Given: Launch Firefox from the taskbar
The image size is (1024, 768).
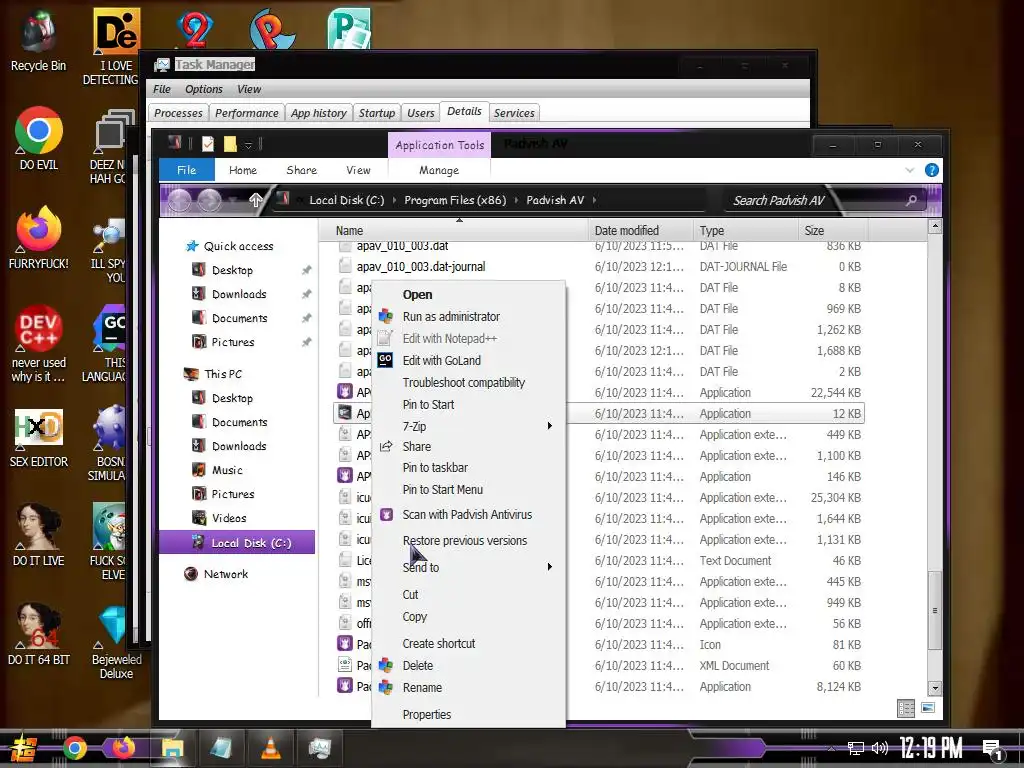Looking at the screenshot, I should click(x=123, y=748).
